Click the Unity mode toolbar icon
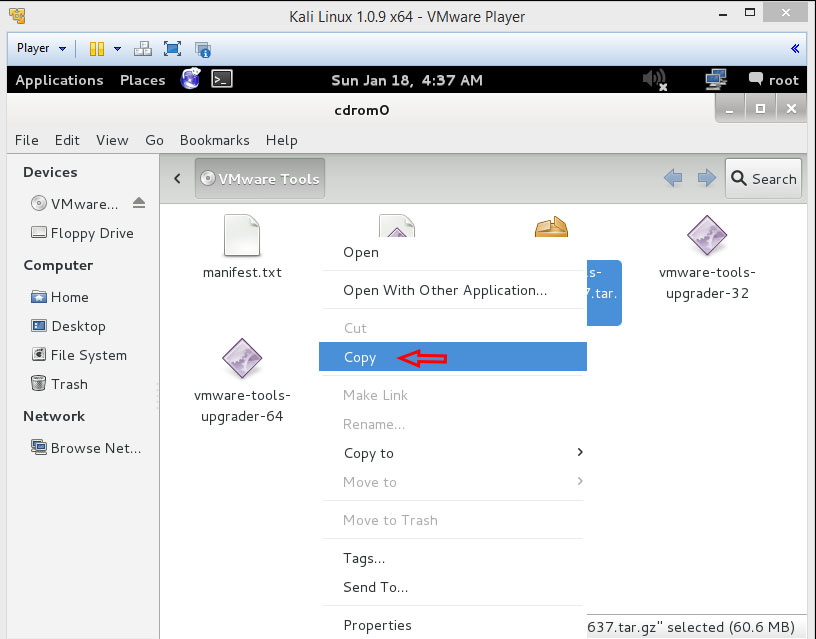Screen dimensions: 816x639 (x=202, y=49)
